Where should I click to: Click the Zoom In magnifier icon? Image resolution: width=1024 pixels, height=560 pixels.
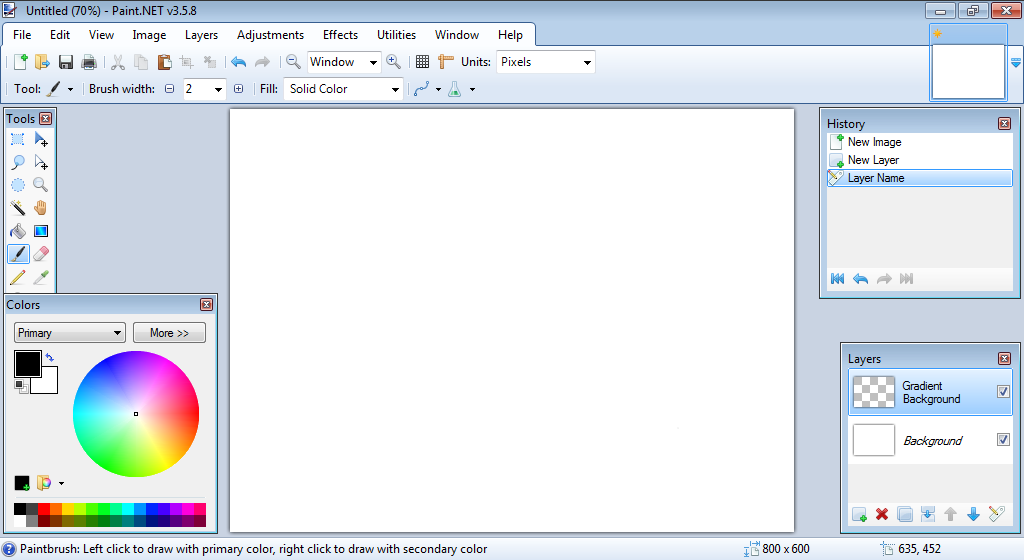(393, 62)
